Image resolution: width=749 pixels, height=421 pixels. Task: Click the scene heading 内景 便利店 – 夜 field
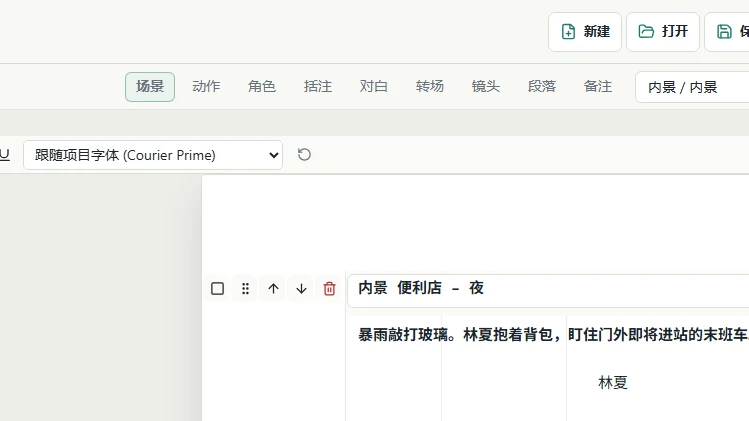pos(548,291)
